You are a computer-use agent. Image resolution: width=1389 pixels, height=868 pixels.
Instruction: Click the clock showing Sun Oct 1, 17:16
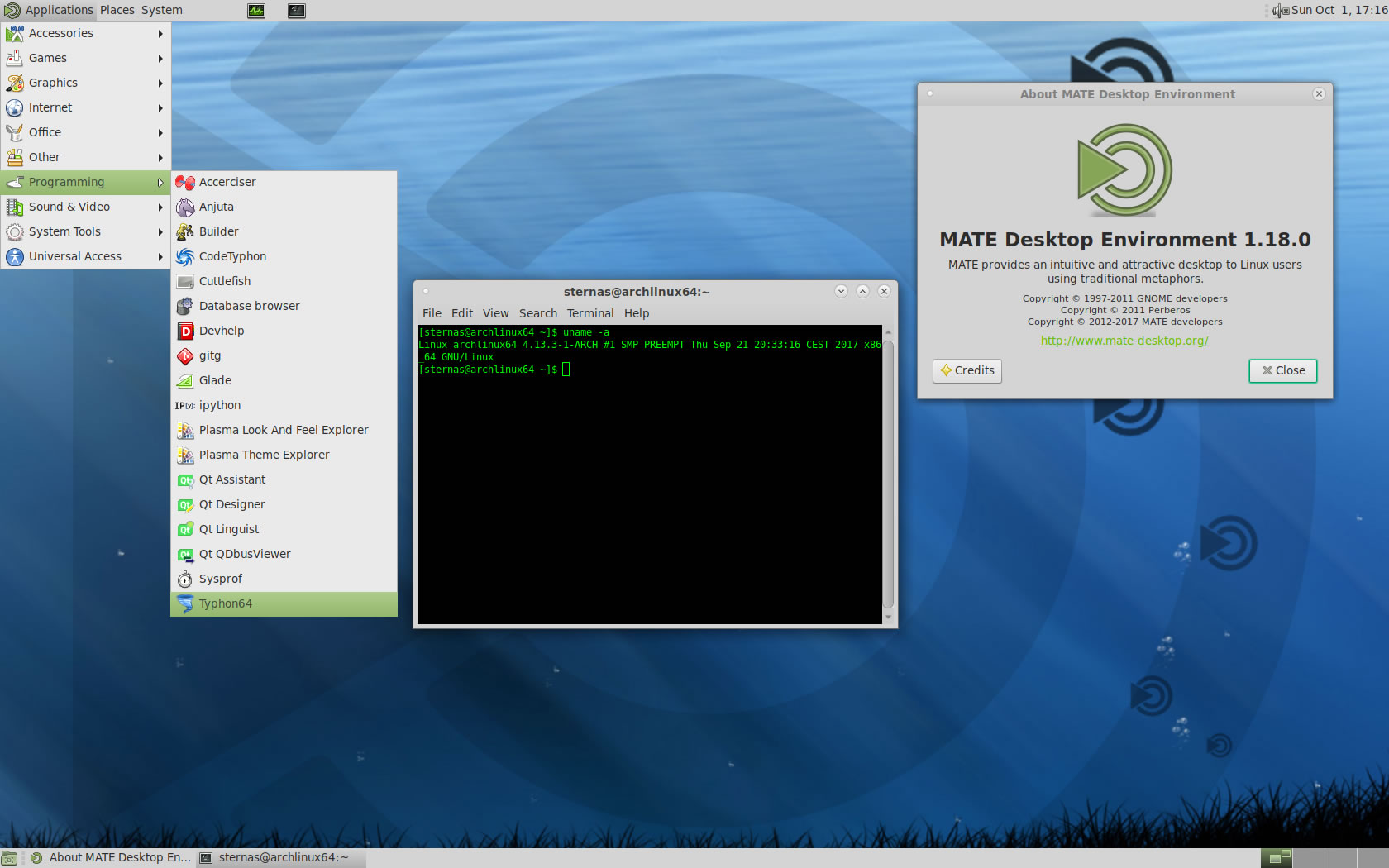(x=1339, y=10)
